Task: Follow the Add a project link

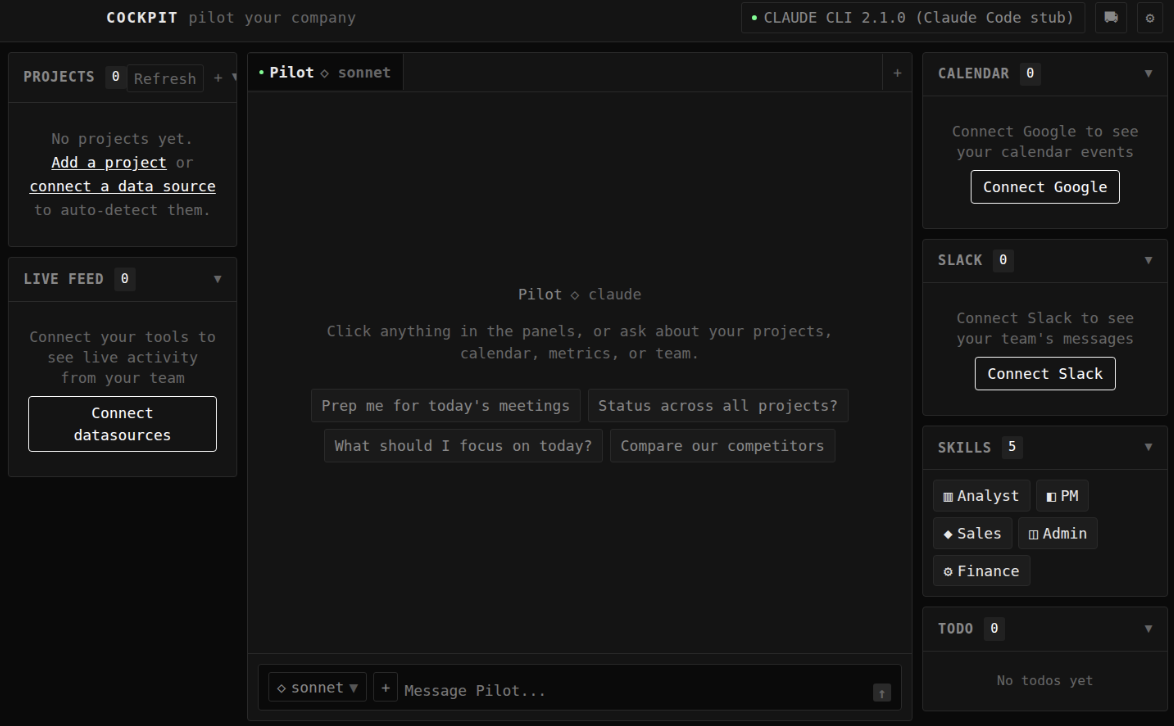Action: tap(109, 162)
